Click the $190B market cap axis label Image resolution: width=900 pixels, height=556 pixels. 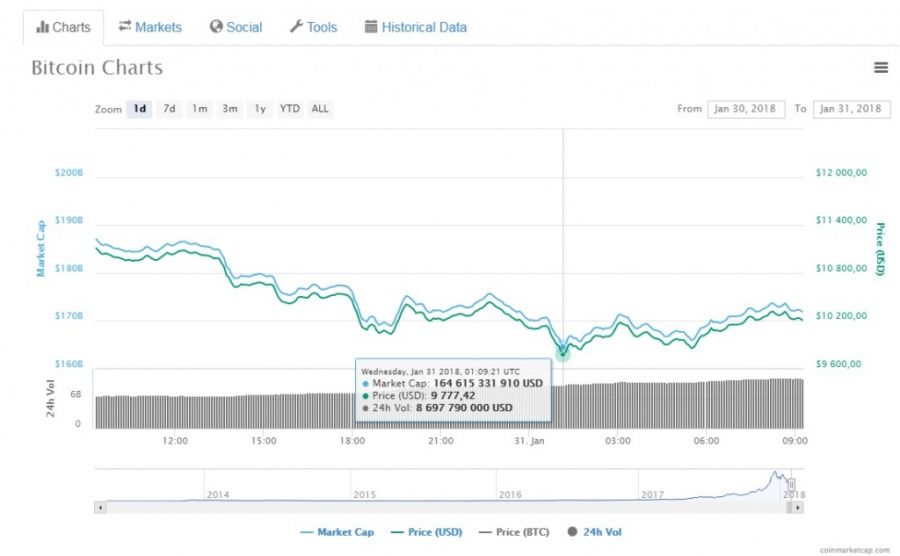click(69, 220)
